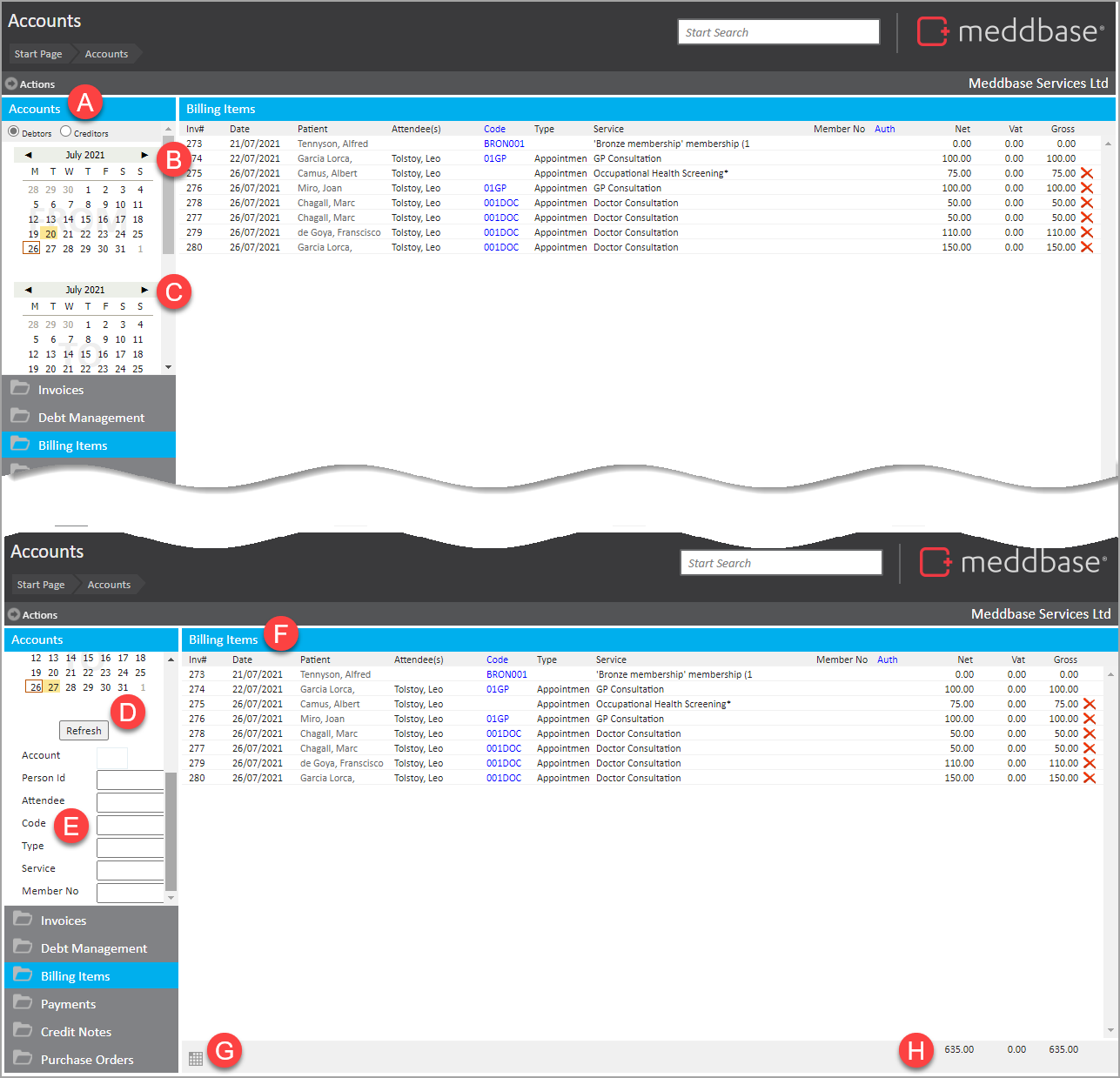Go to next month in the first upper calendar
The image size is (1120, 1078).
144,155
